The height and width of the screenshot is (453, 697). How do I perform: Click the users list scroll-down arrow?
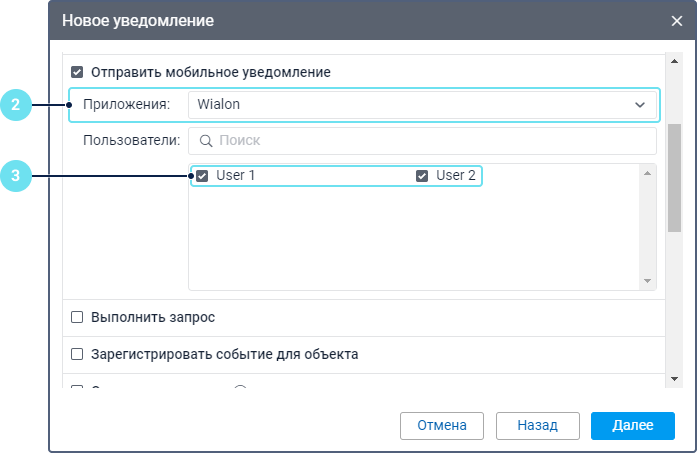click(647, 281)
